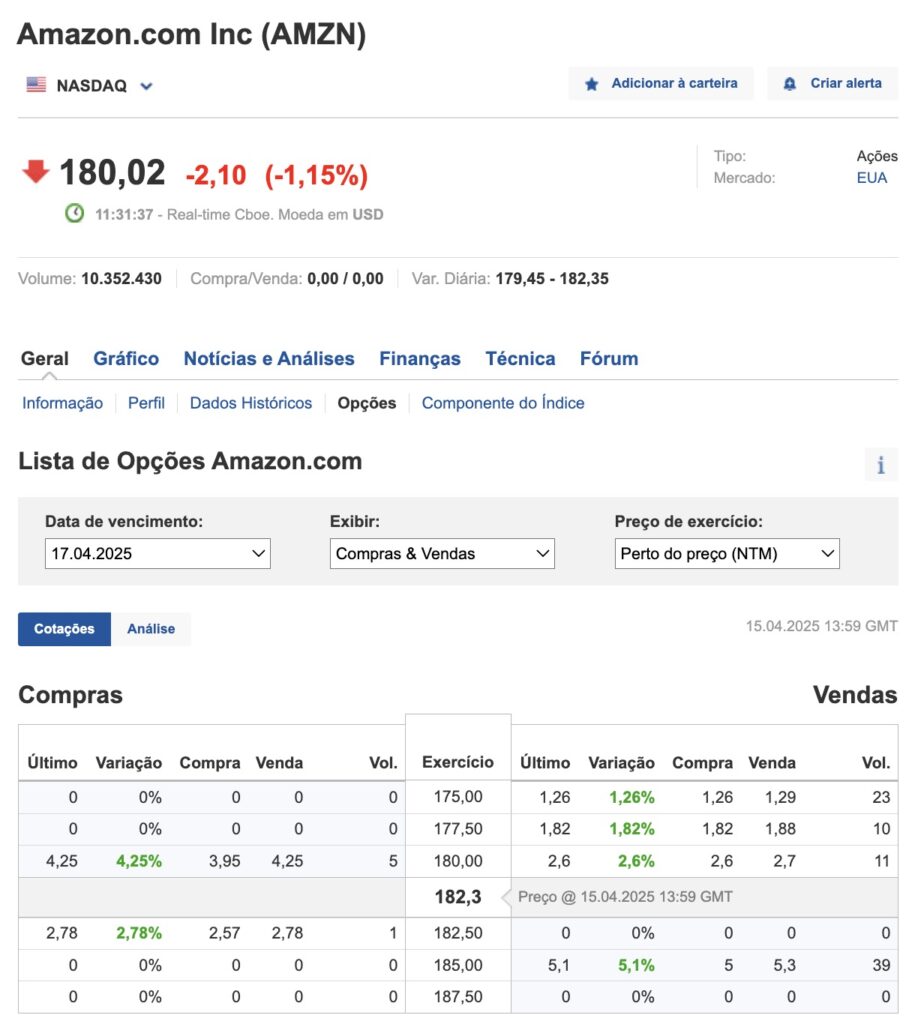Image resolution: width=909 pixels, height=1024 pixels.
Task: Click the Vendas volume 39 cell
Action: pos(882,965)
